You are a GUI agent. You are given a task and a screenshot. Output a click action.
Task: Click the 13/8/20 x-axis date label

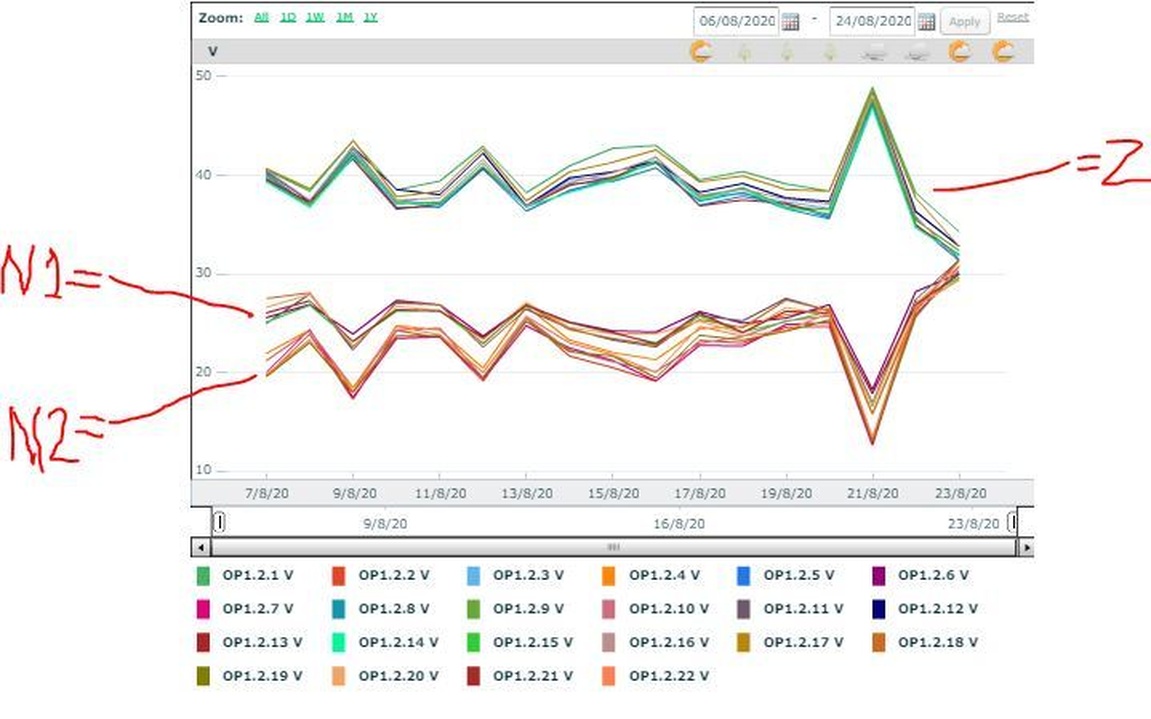pyautogui.click(x=526, y=494)
